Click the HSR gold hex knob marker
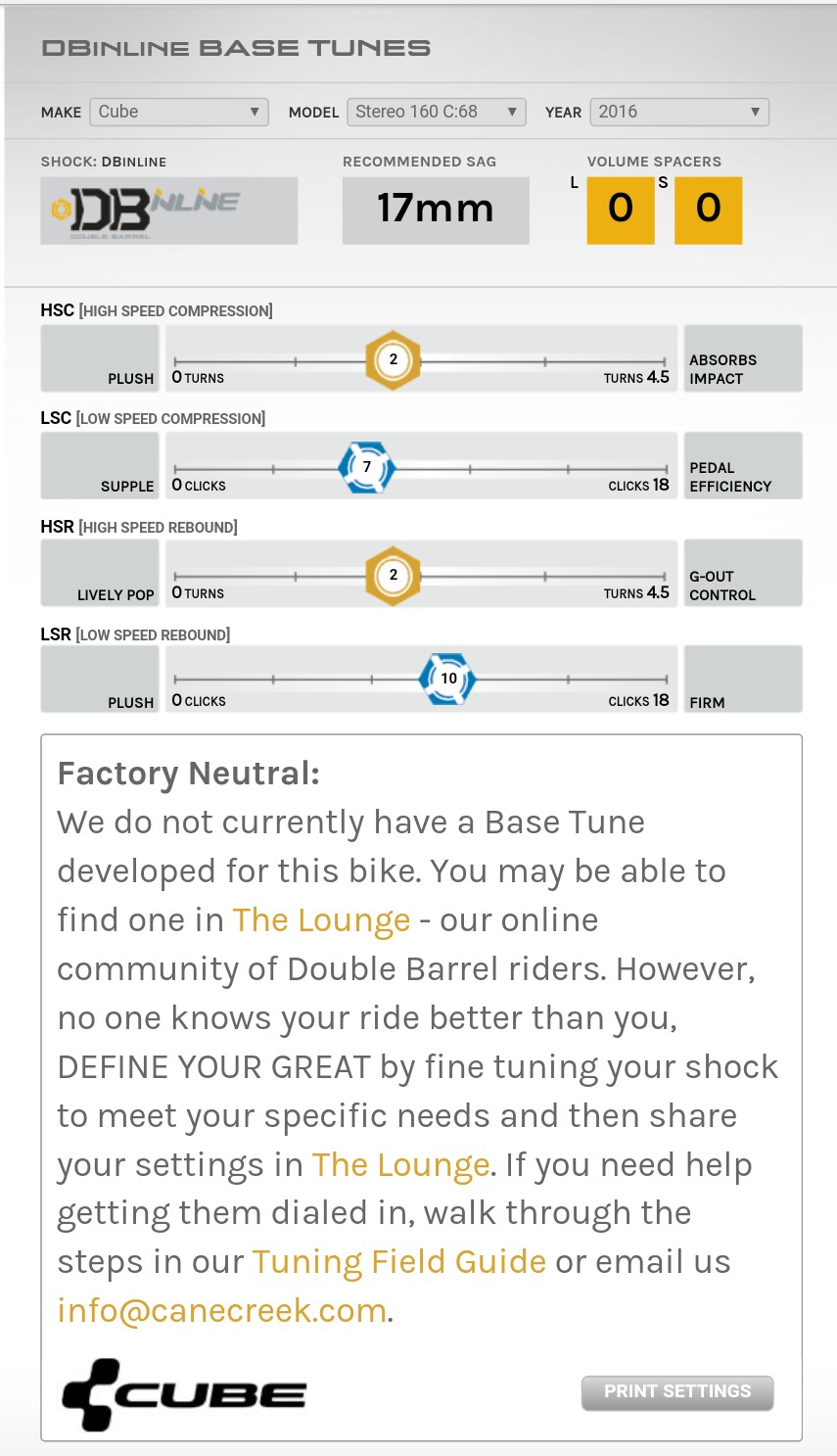 tap(393, 576)
